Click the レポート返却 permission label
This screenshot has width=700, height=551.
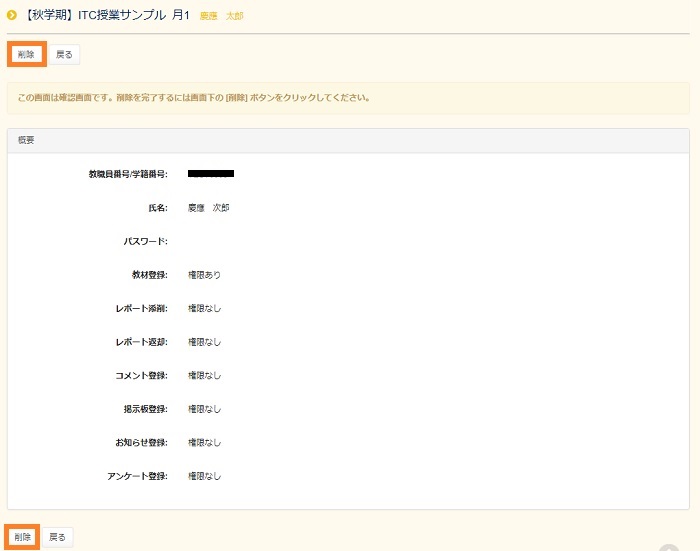[141, 342]
